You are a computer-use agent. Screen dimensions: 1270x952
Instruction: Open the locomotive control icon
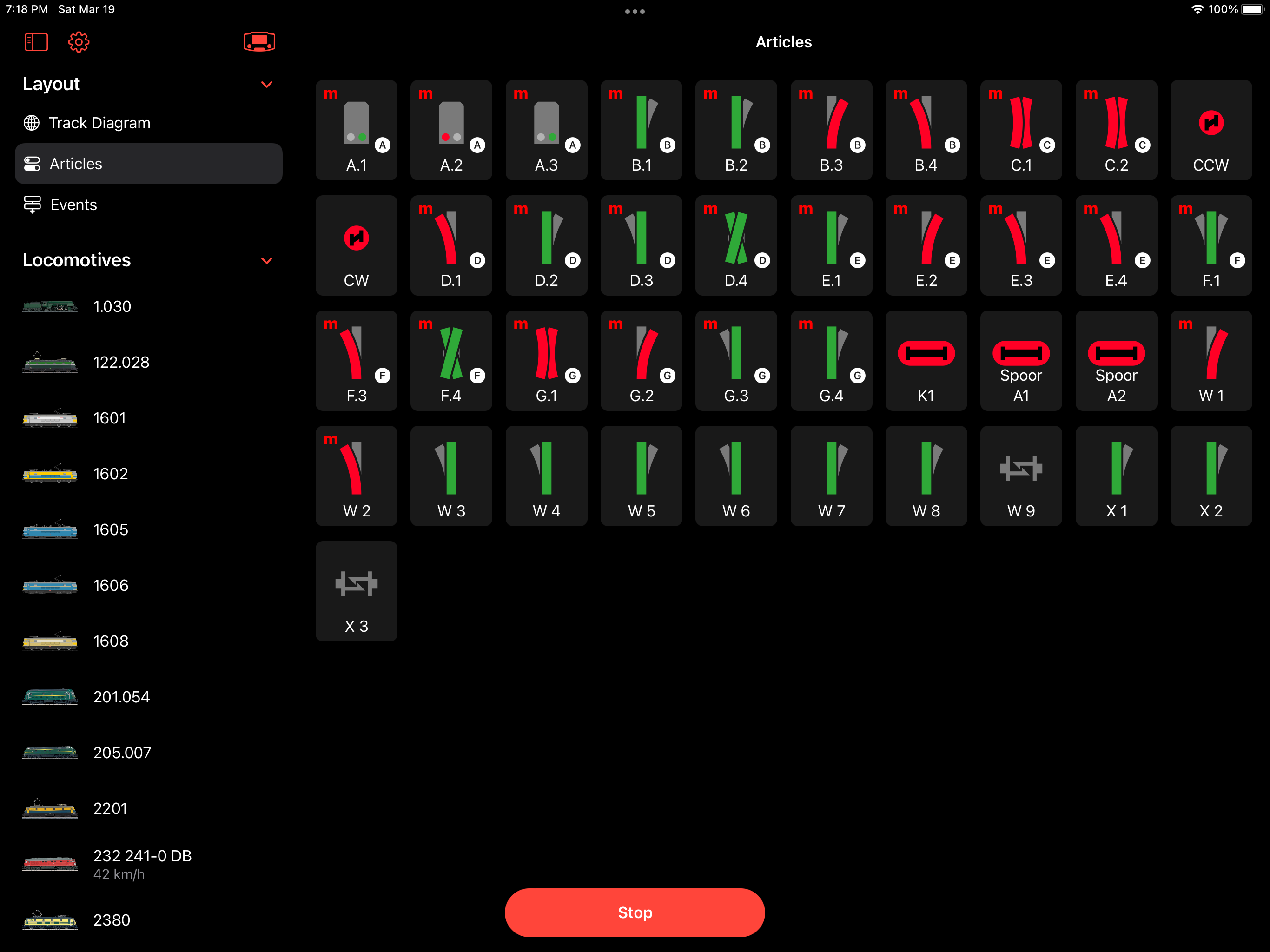[x=259, y=42]
